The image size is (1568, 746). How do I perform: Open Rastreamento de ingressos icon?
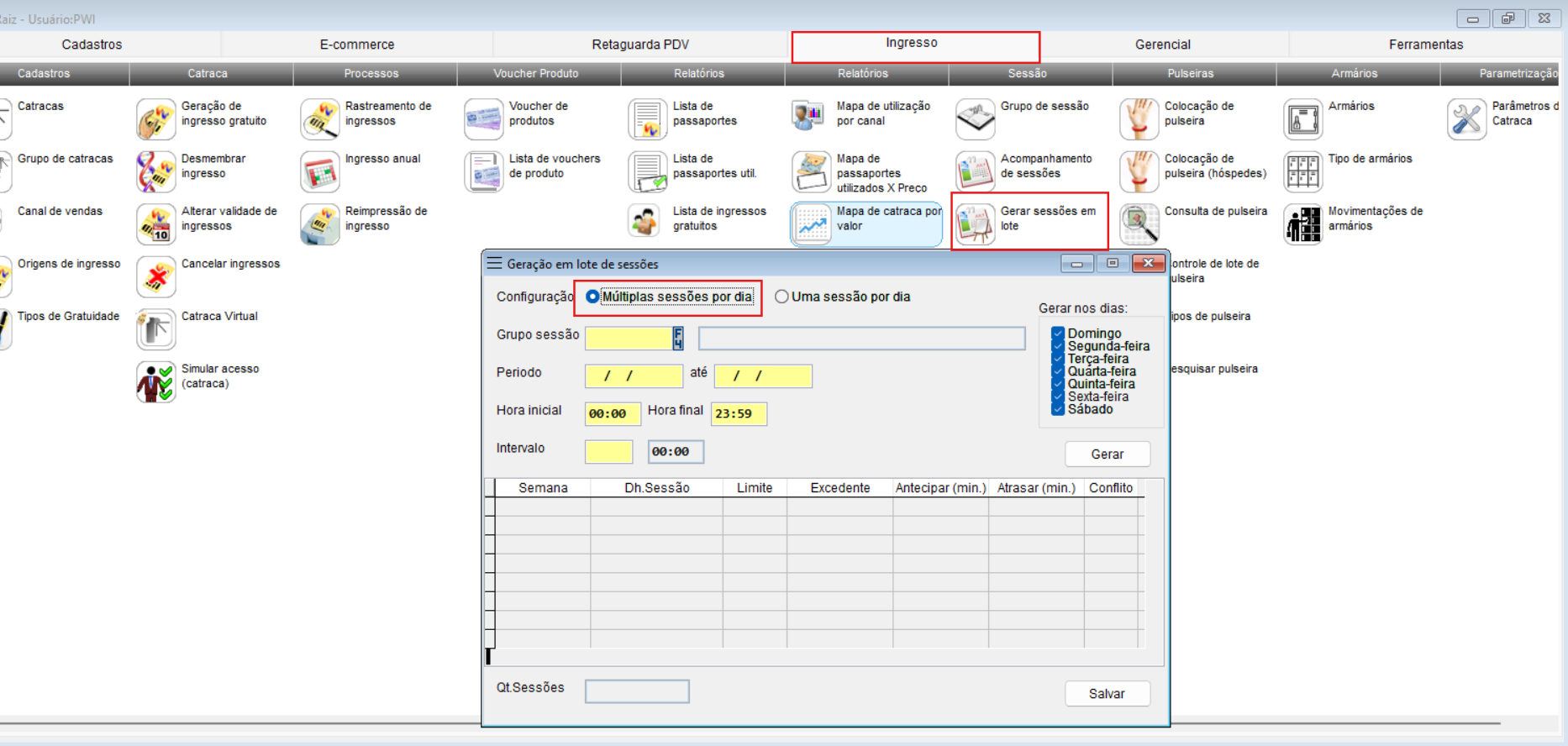pos(320,119)
